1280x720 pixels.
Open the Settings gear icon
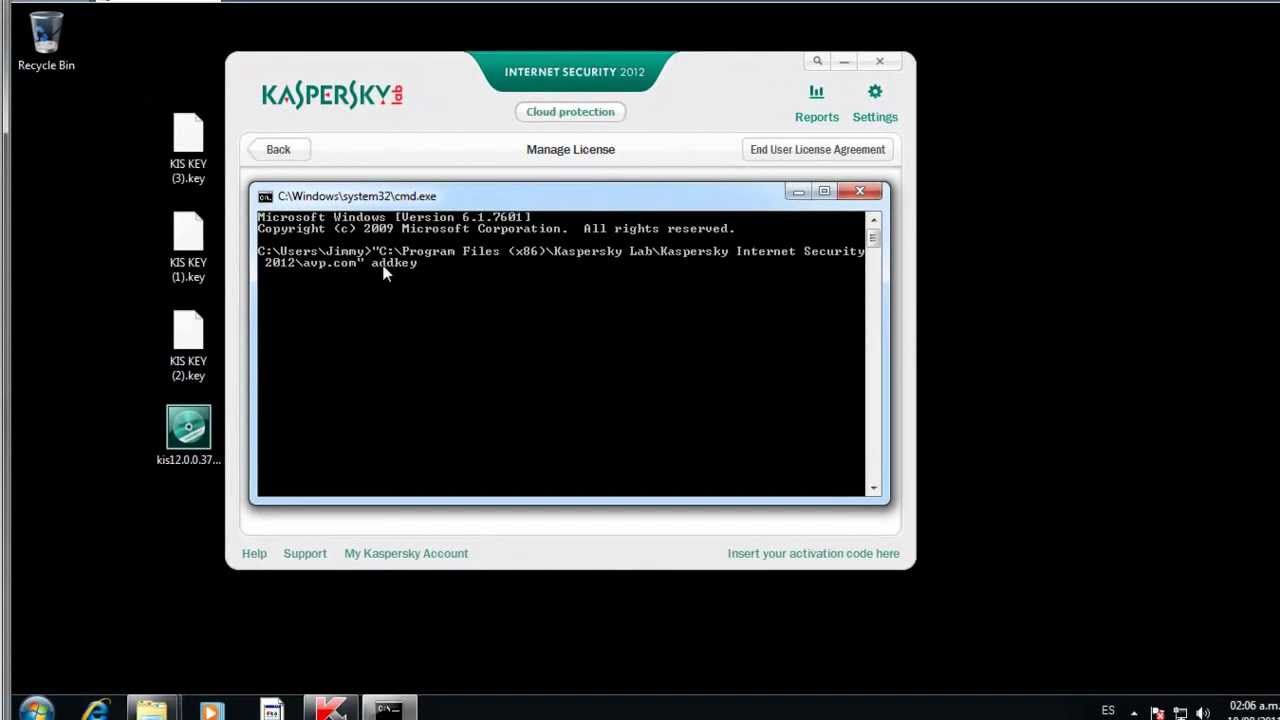[875, 92]
